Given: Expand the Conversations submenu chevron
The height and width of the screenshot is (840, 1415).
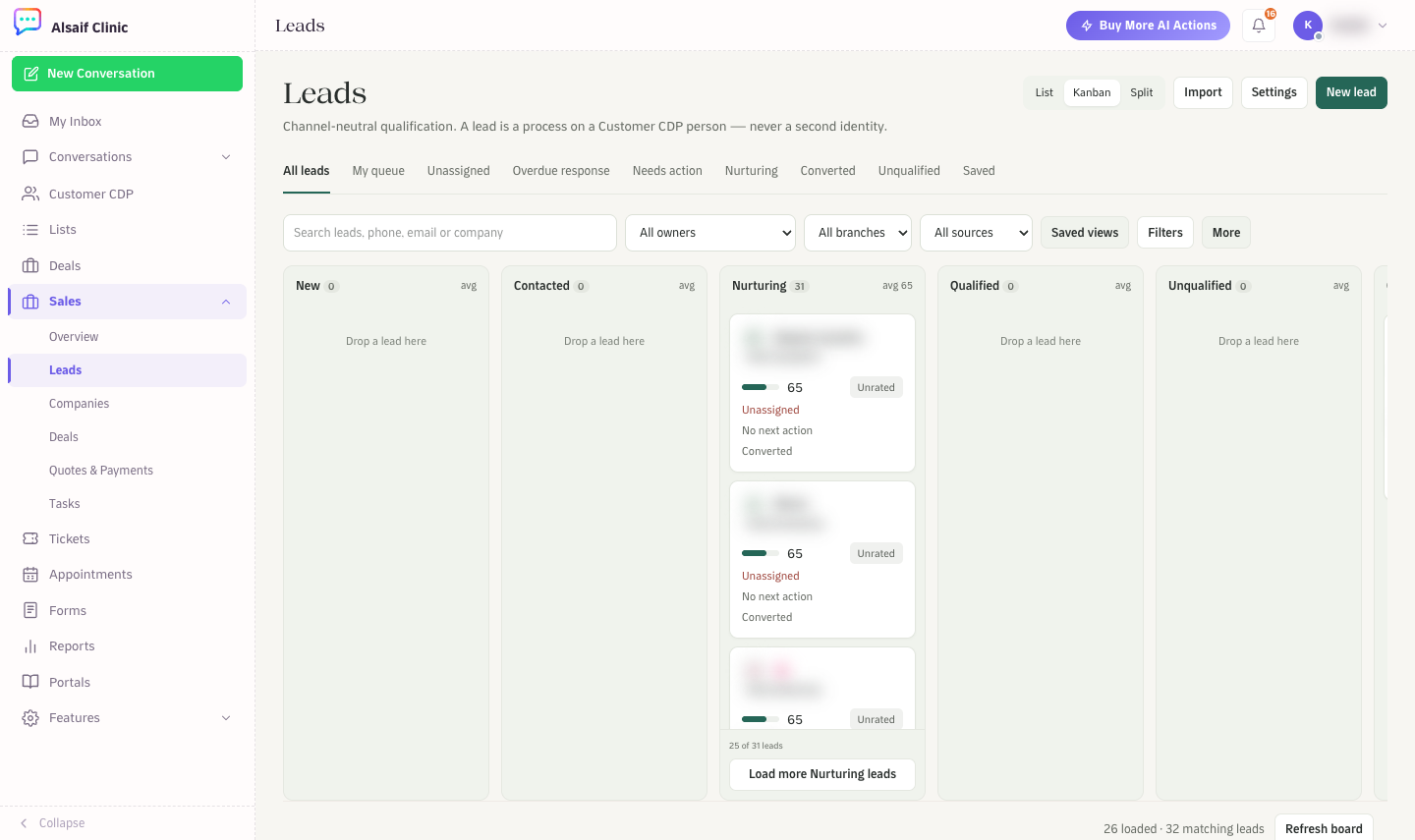Looking at the screenshot, I should (x=226, y=157).
